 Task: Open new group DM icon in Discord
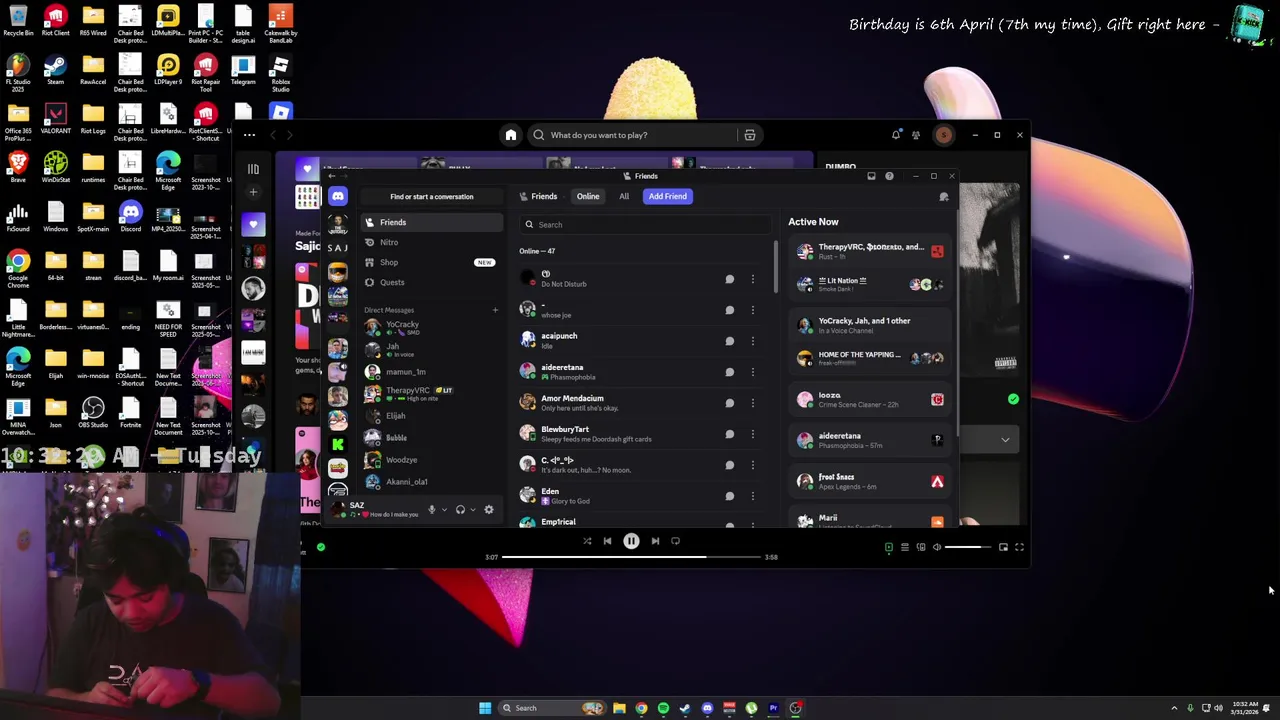tap(943, 197)
